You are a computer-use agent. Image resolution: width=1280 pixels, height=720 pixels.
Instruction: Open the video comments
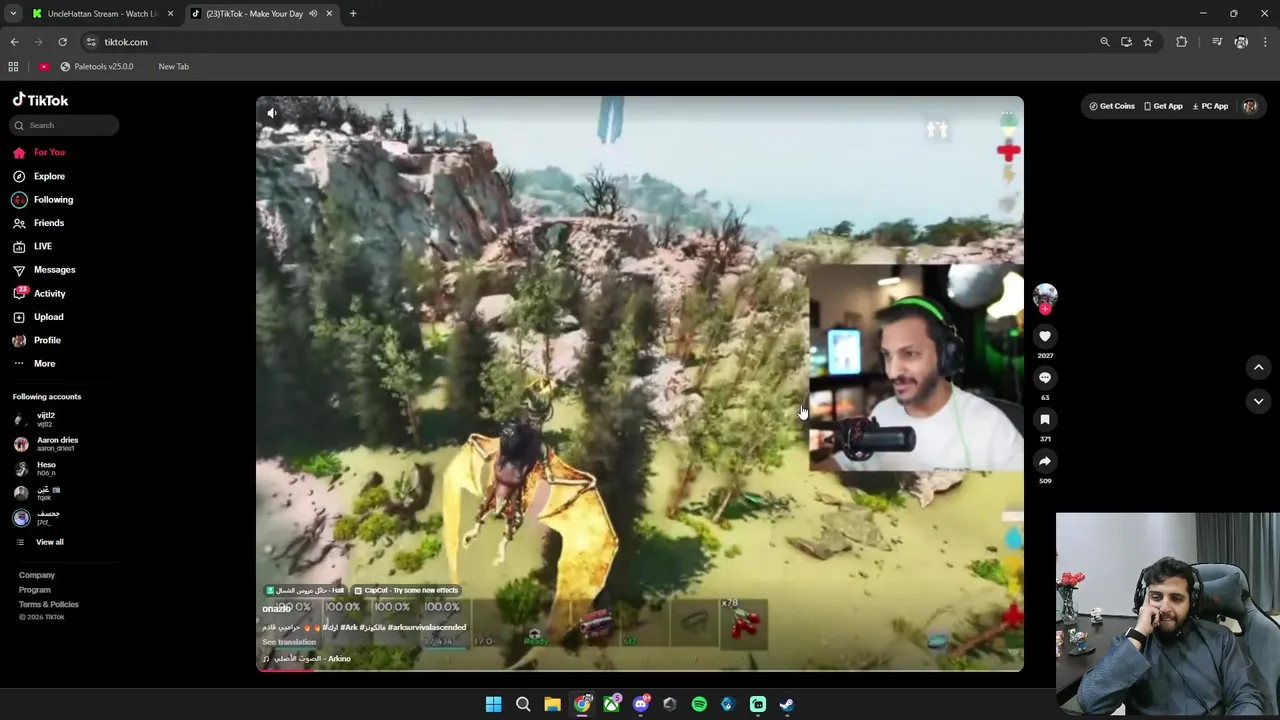[1045, 378]
